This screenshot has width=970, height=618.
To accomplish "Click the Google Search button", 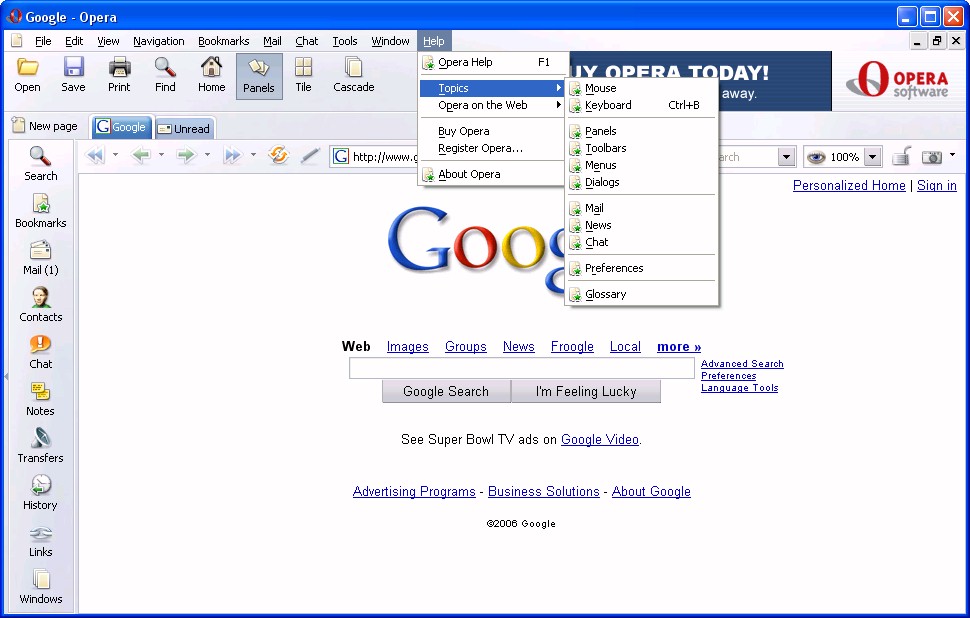I will (446, 391).
